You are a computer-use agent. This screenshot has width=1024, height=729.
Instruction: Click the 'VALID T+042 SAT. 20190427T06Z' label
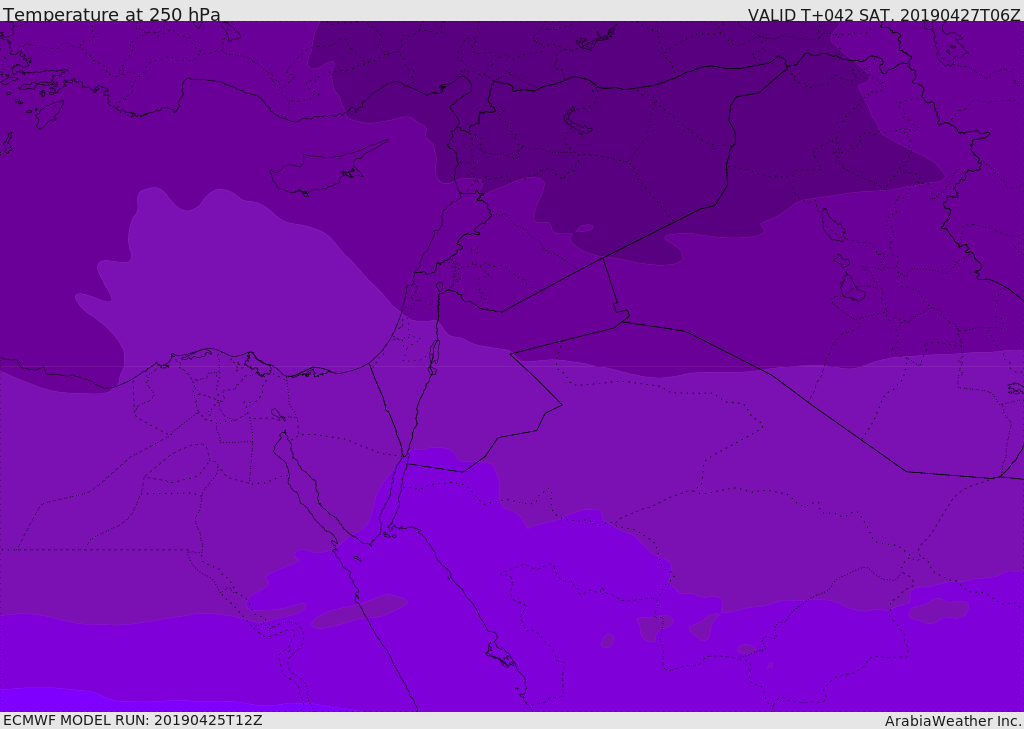[x=884, y=14]
